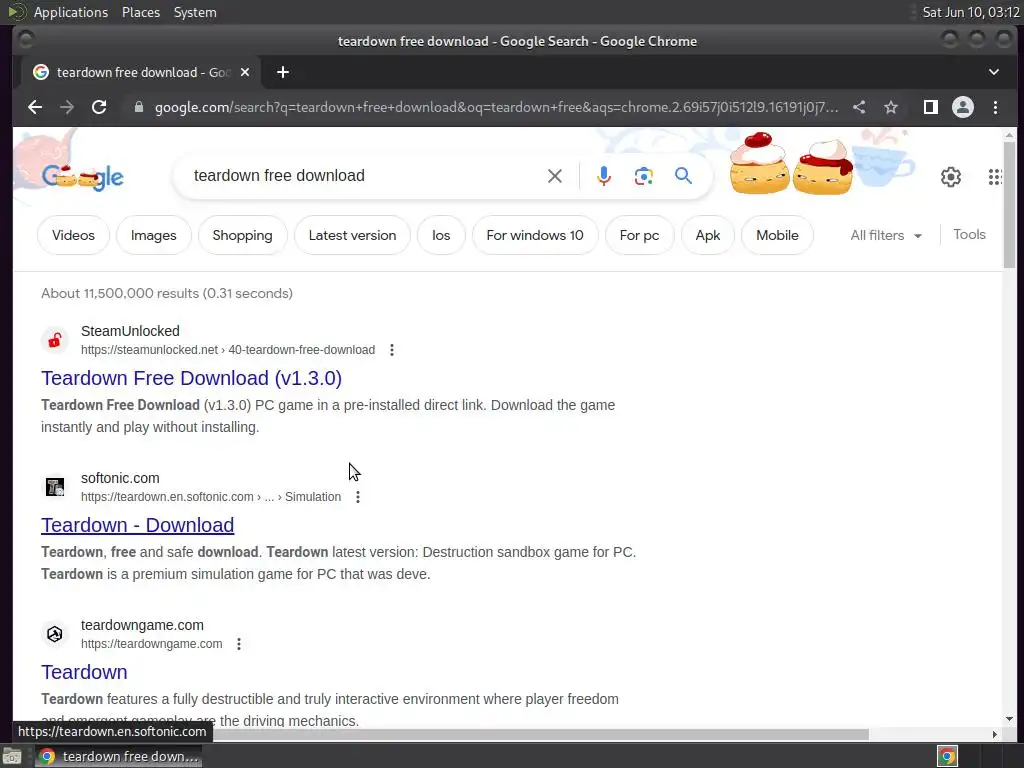The width and height of the screenshot is (1024, 768).
Task: Click the SteamUnlocked site favicon
Action: tap(55, 340)
